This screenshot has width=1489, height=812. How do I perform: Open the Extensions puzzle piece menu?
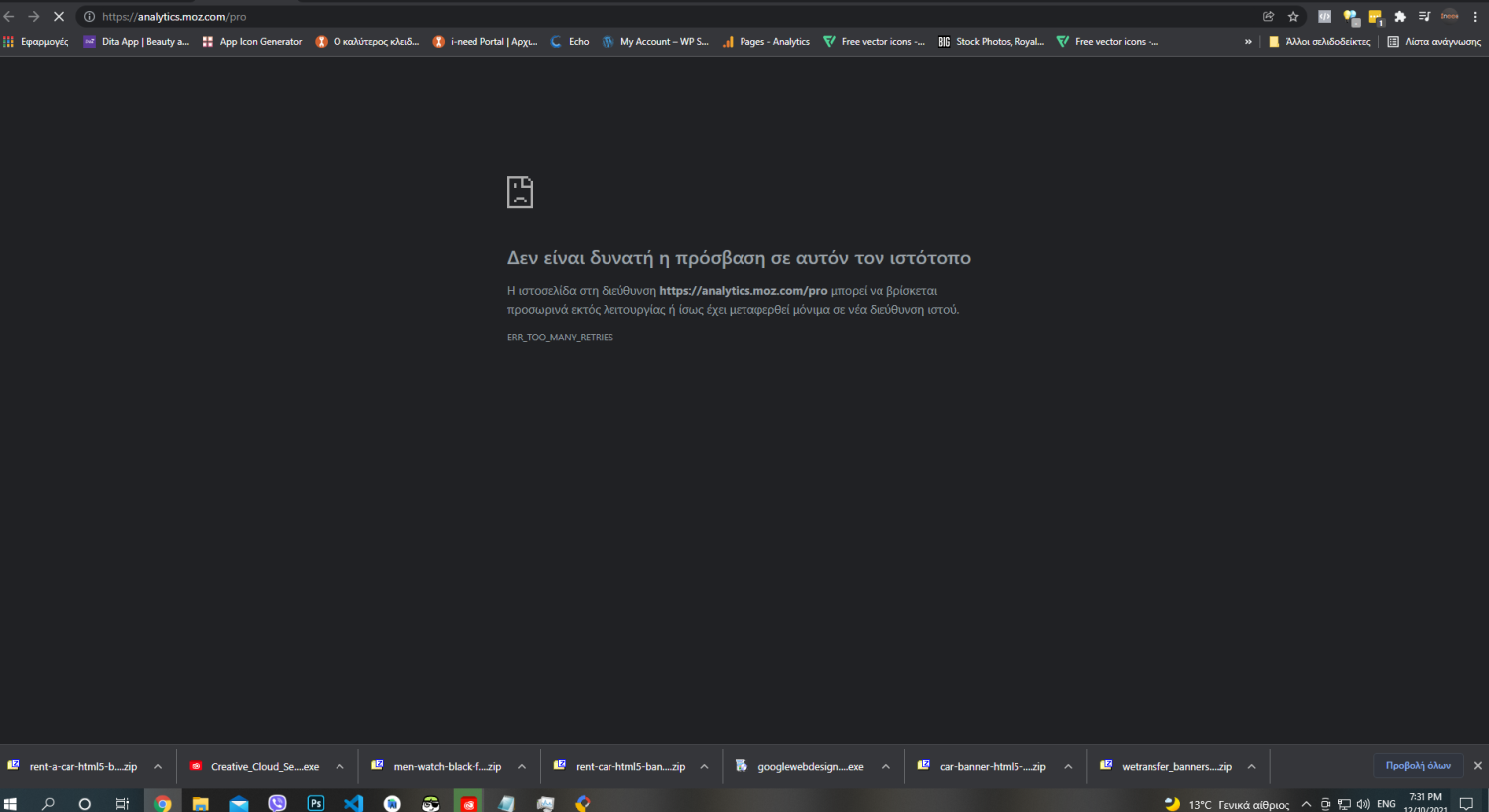pyautogui.click(x=1400, y=16)
